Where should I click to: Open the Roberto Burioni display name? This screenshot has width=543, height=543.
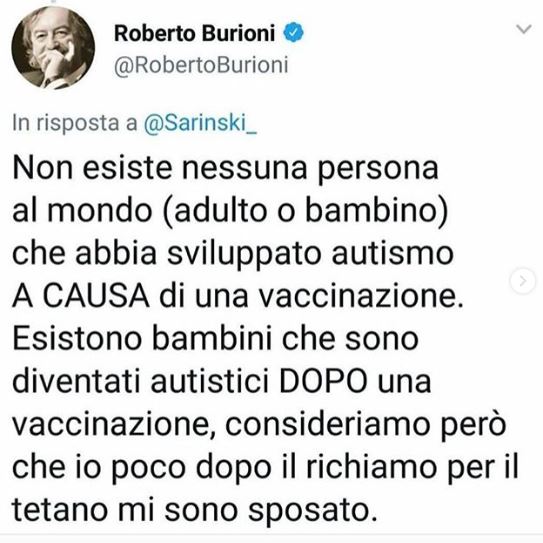coord(195,33)
